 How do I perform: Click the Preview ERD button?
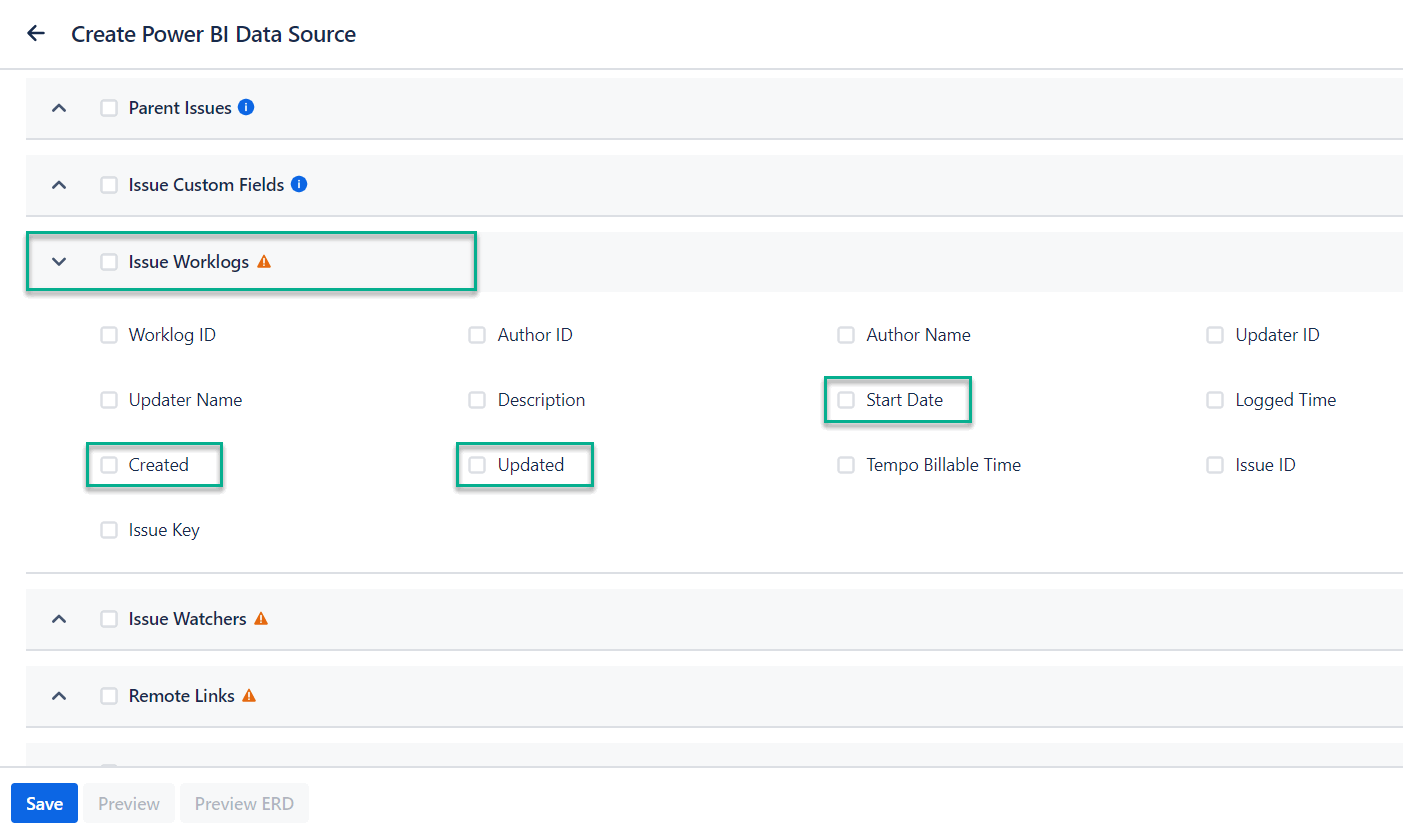pyautogui.click(x=244, y=804)
